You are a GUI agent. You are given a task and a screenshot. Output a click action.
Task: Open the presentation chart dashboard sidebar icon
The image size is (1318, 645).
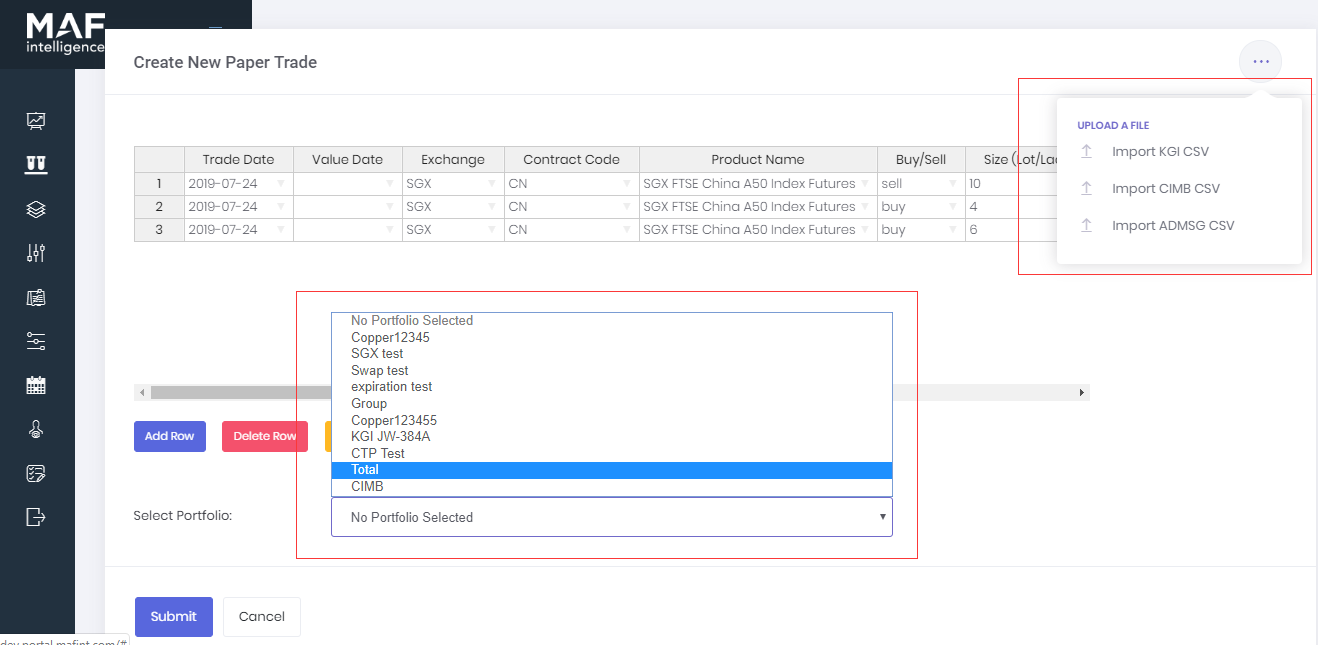pyautogui.click(x=36, y=121)
